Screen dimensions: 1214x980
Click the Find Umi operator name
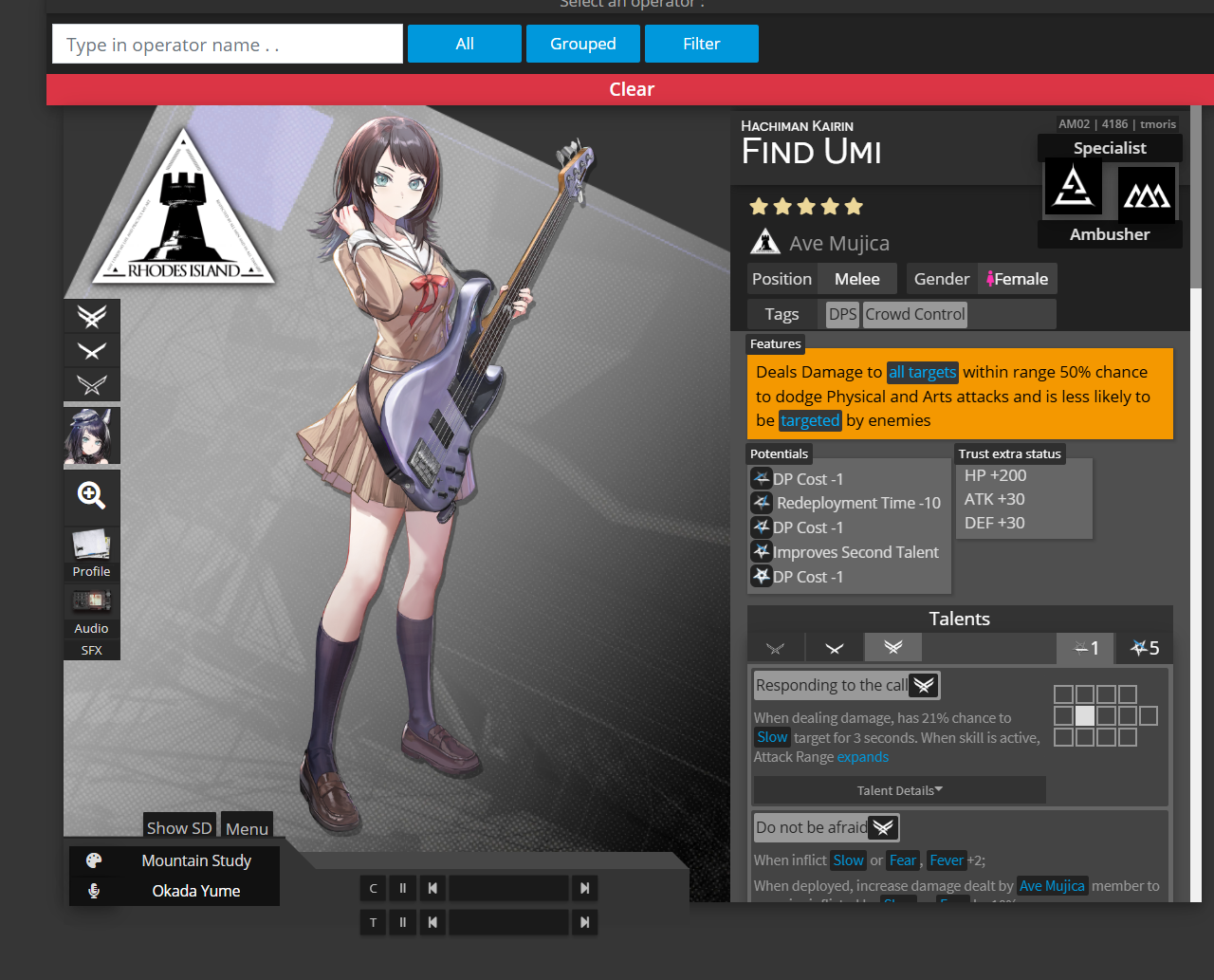pyautogui.click(x=812, y=152)
